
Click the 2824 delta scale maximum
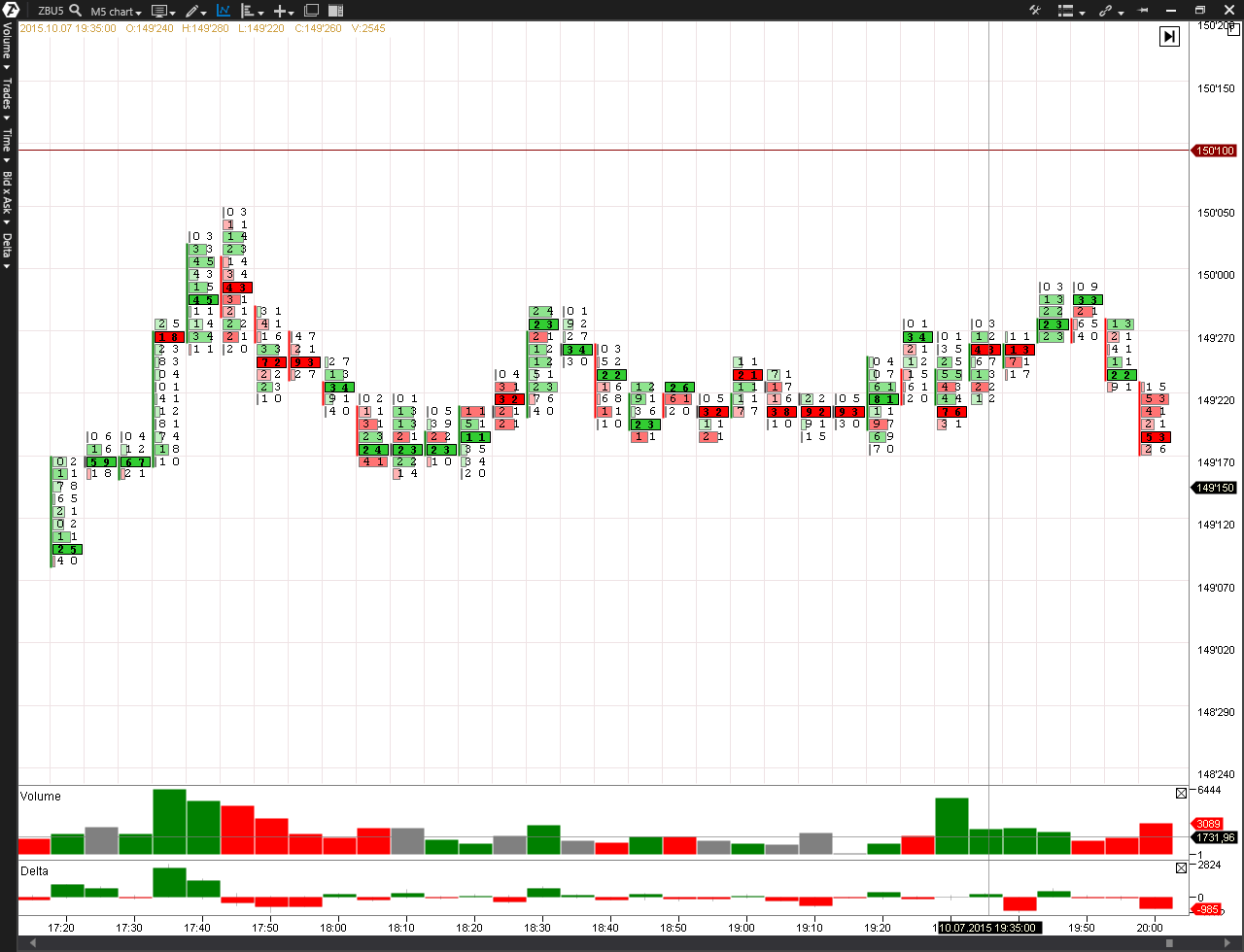tap(1211, 865)
